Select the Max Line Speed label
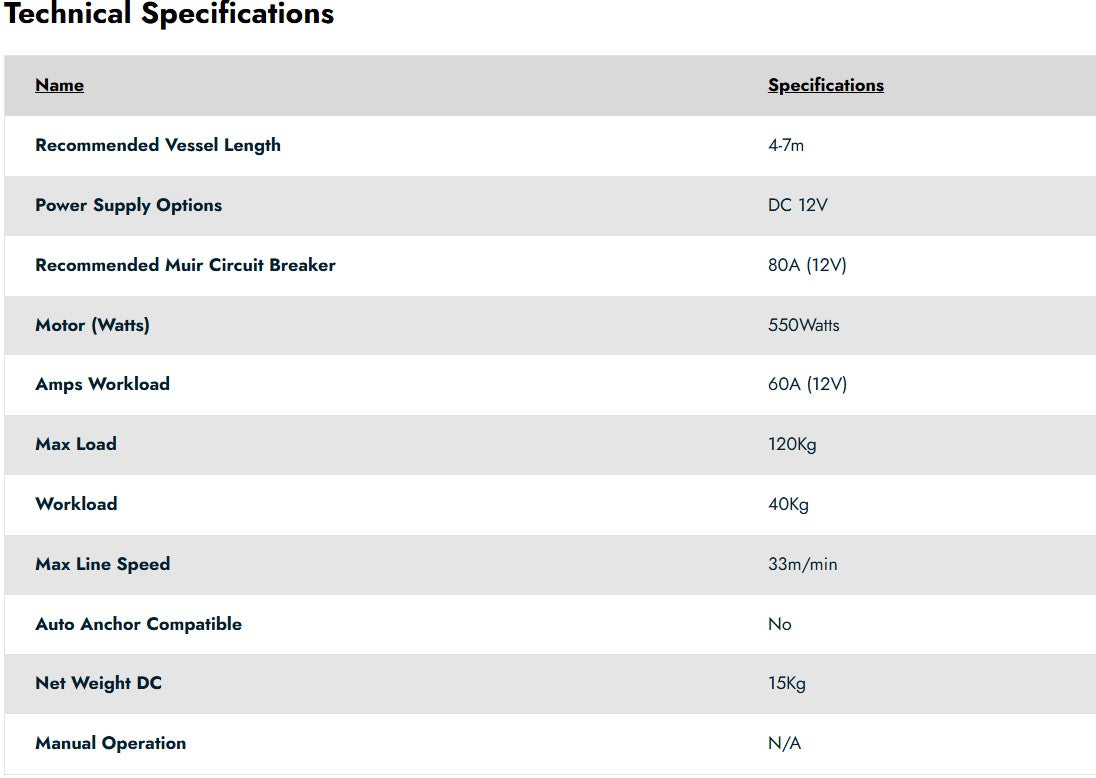The height and width of the screenshot is (778, 1096). click(102, 564)
